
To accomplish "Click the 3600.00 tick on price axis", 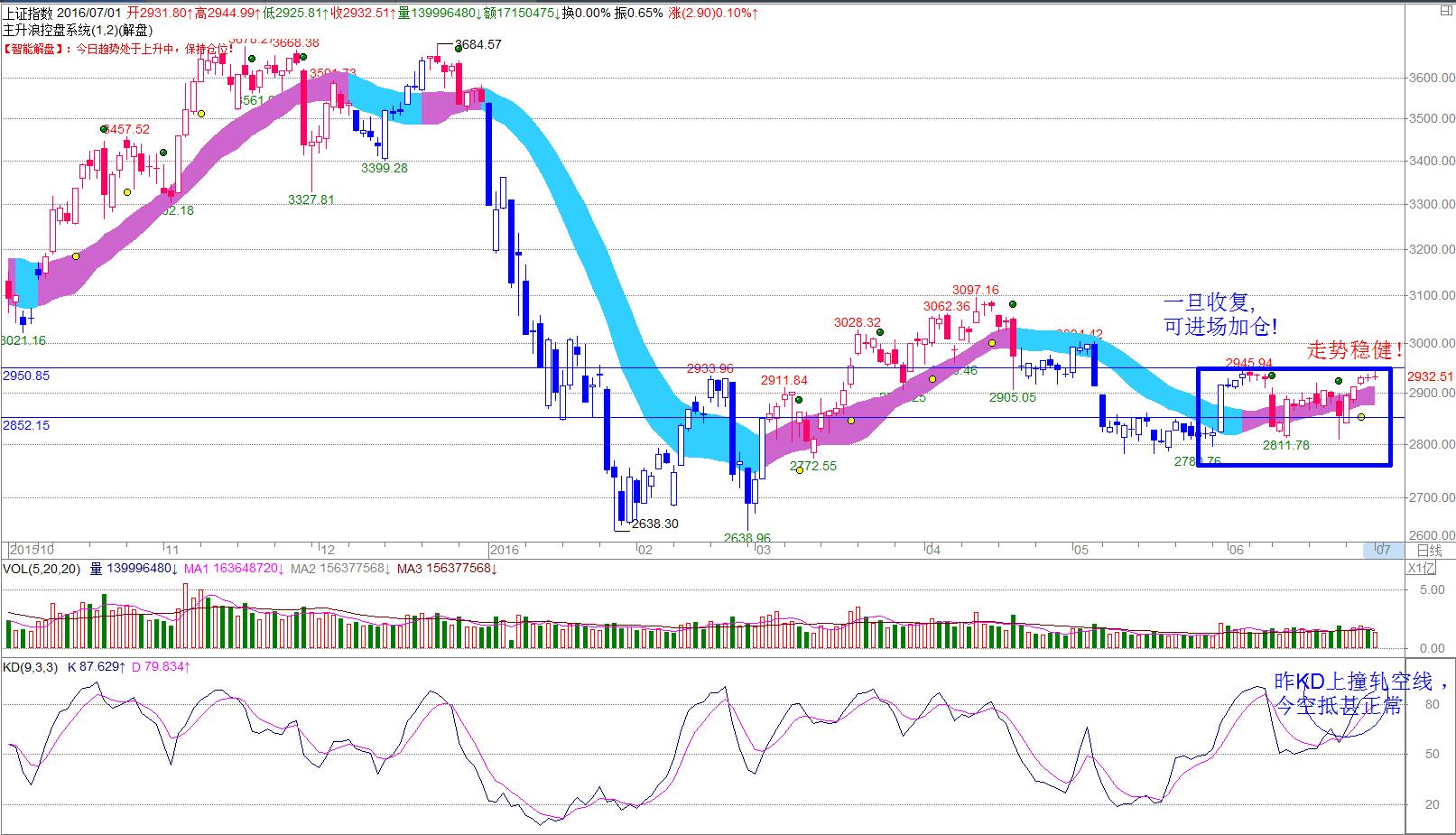I will [x=1432, y=79].
